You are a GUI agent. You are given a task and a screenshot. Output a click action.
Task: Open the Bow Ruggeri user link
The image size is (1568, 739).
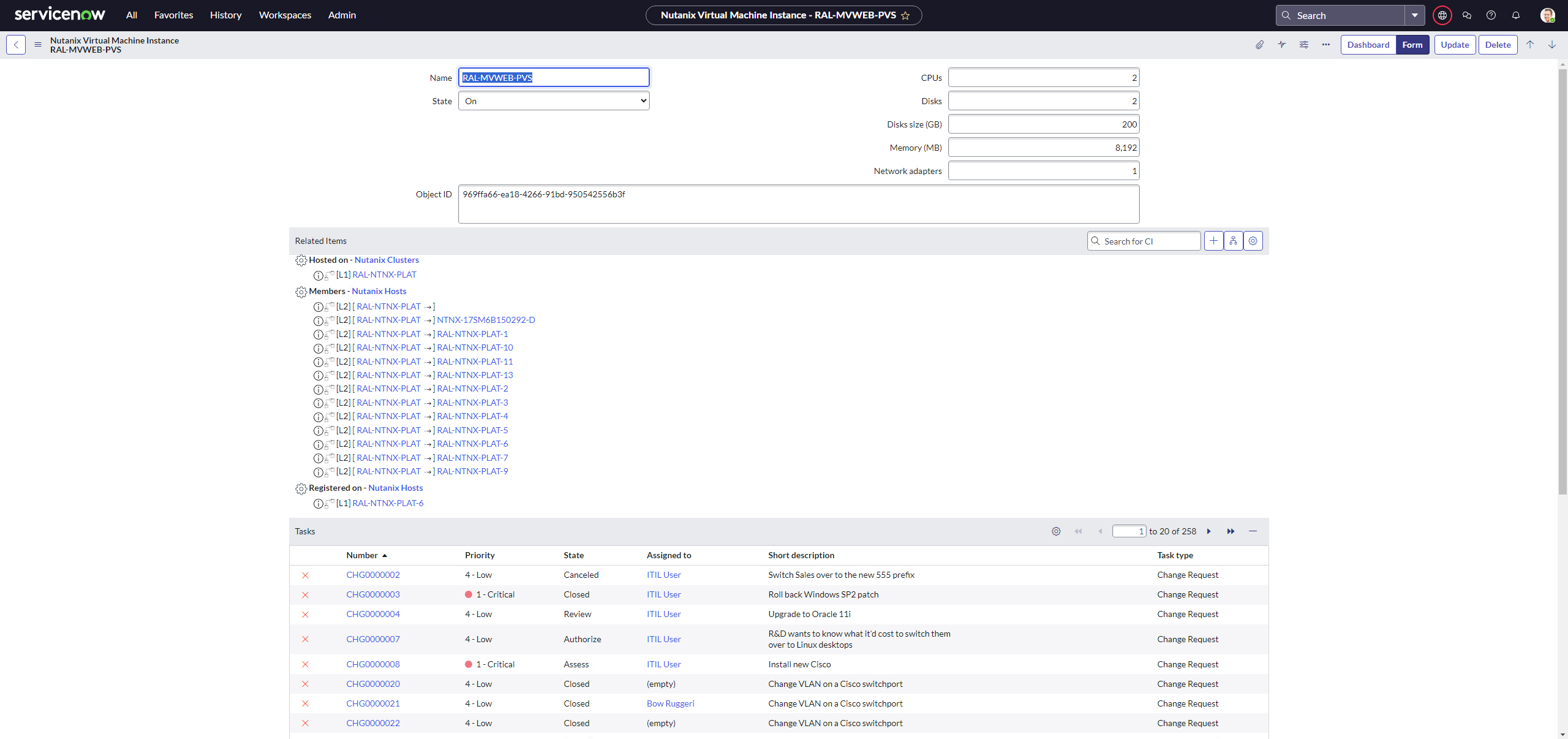pyautogui.click(x=671, y=703)
